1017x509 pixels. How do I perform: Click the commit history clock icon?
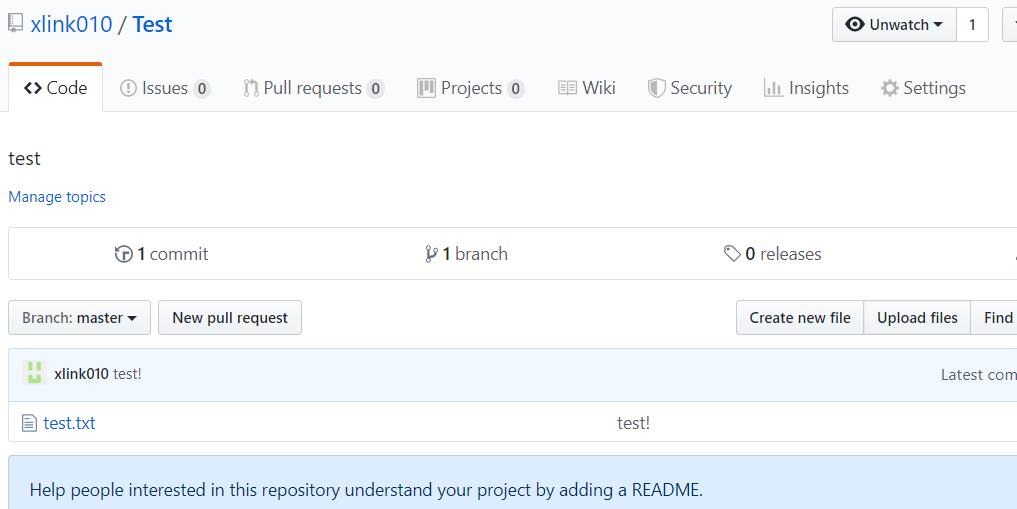124,254
